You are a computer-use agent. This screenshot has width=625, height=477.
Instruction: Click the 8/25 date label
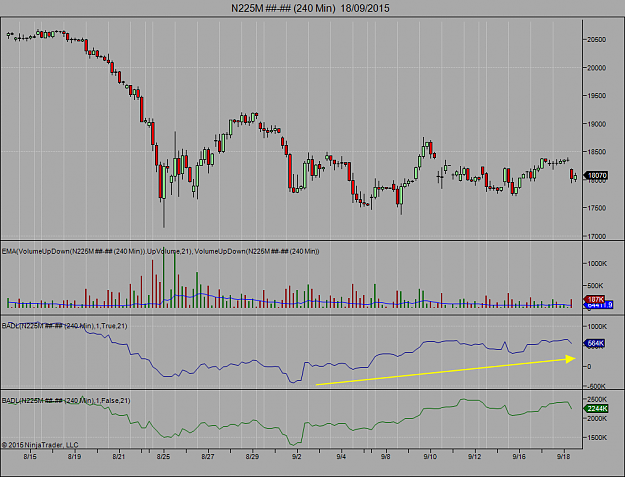163,456
